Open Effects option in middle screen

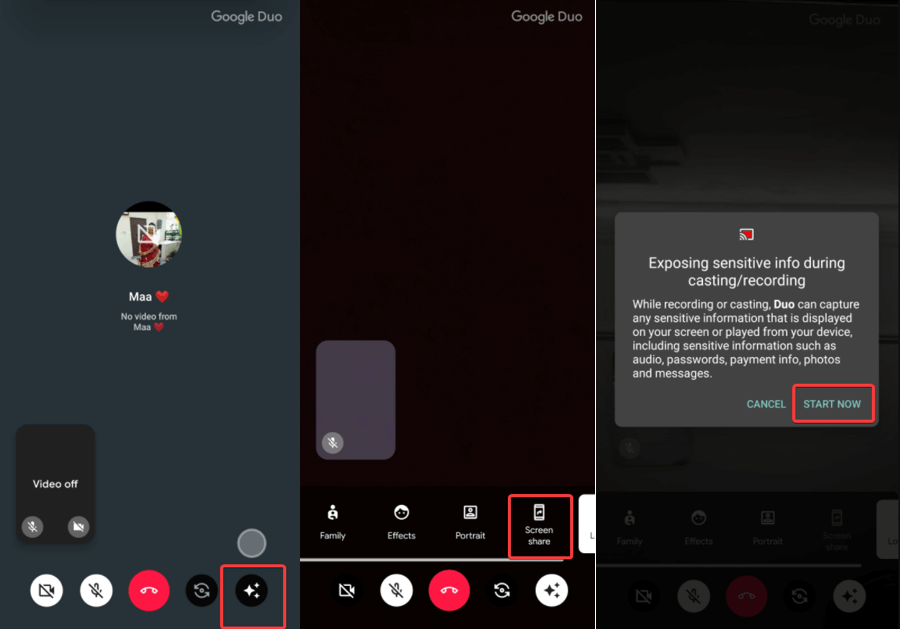coord(401,522)
